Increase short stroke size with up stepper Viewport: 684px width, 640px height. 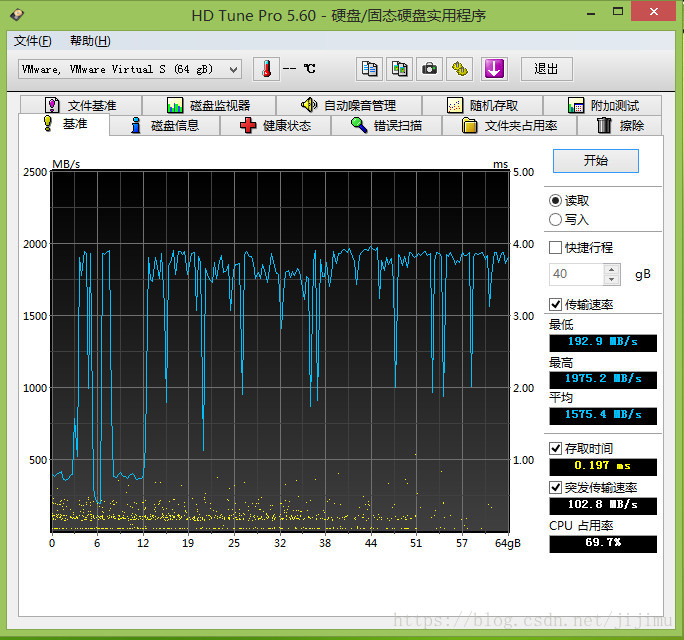612,269
